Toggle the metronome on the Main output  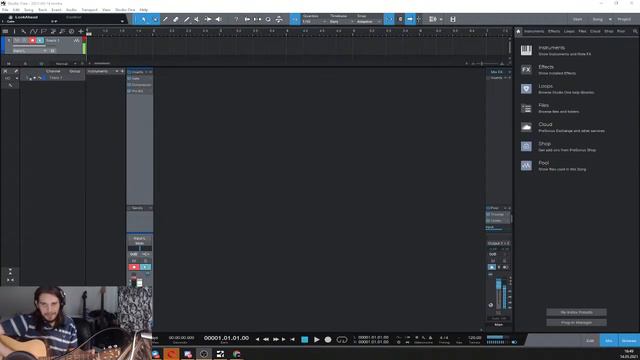coord(492,267)
